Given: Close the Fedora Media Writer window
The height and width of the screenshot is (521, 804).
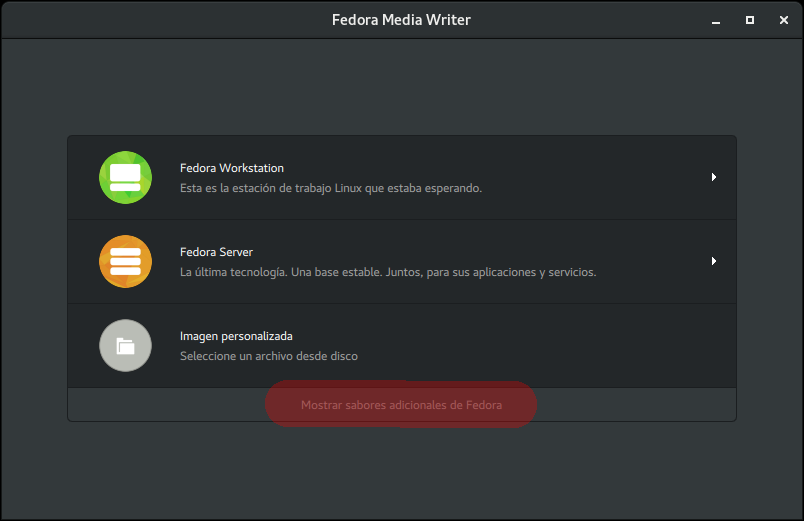Looking at the screenshot, I should 783,20.
